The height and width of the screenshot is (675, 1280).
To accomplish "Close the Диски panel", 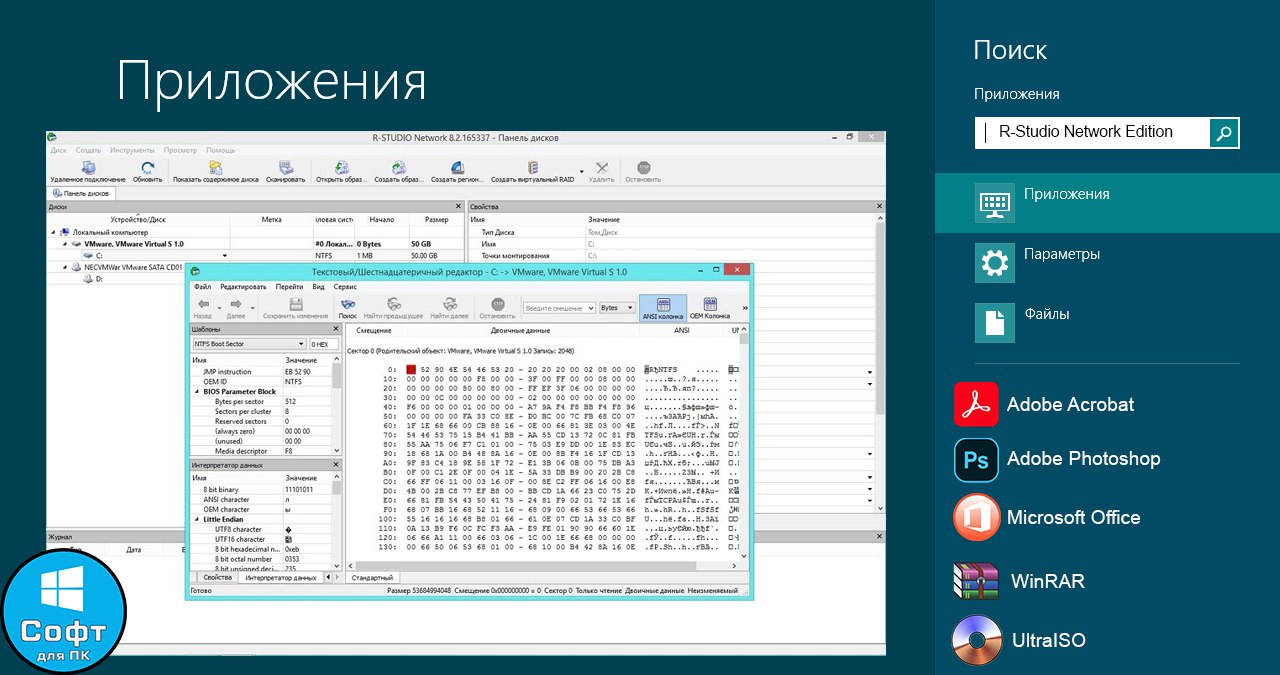I will pos(460,207).
